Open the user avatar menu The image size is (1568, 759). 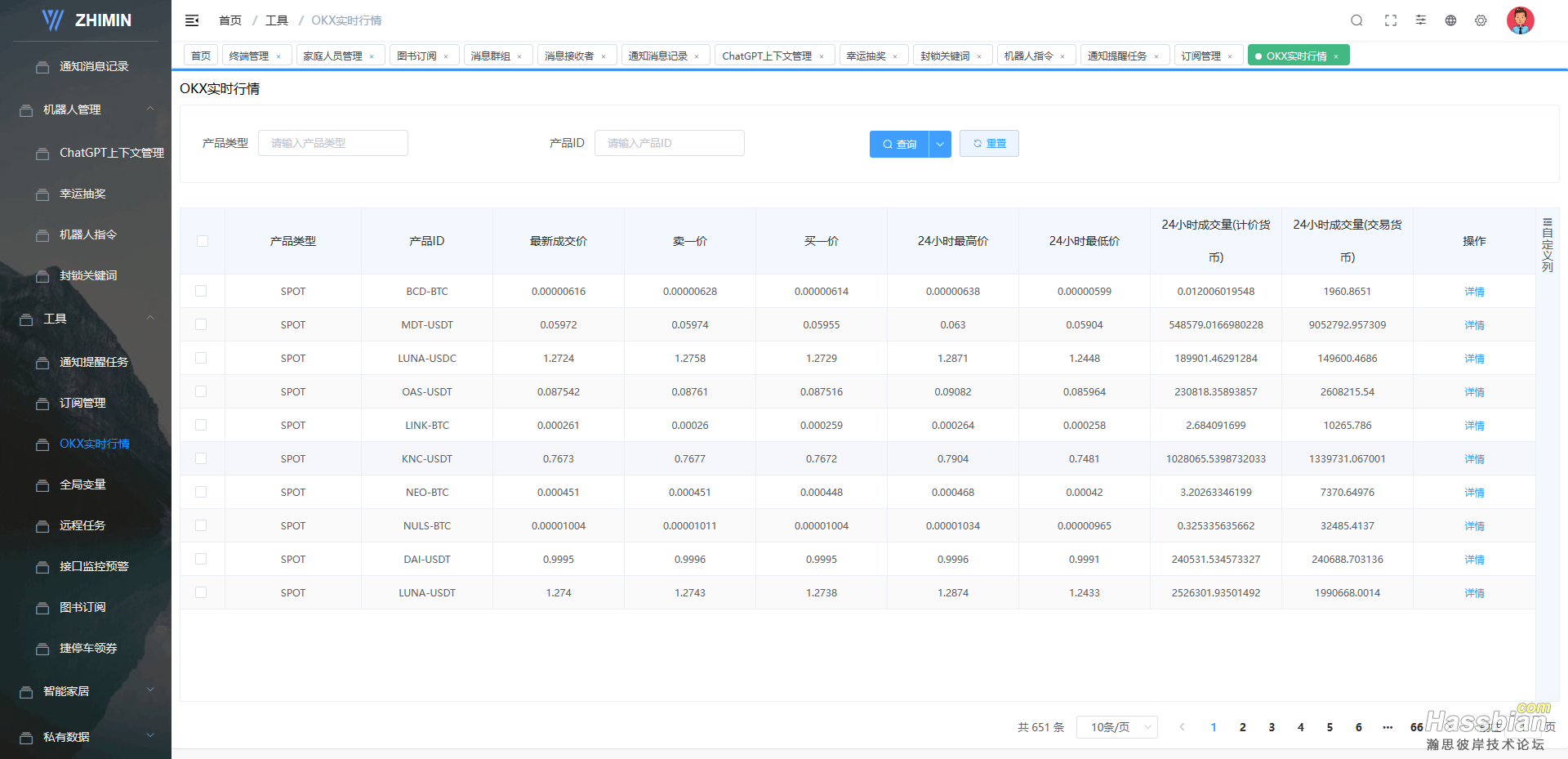[1520, 20]
